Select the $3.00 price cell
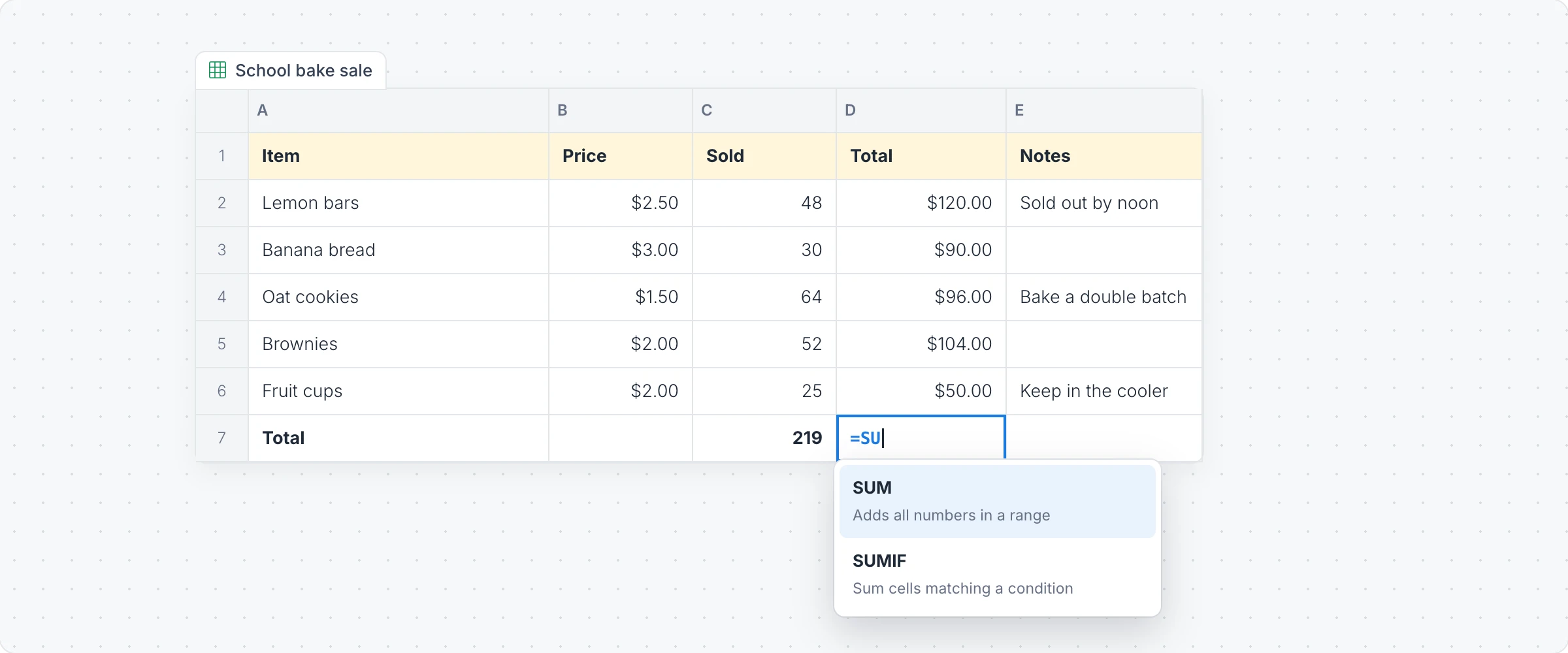The image size is (1568, 653). click(x=621, y=250)
